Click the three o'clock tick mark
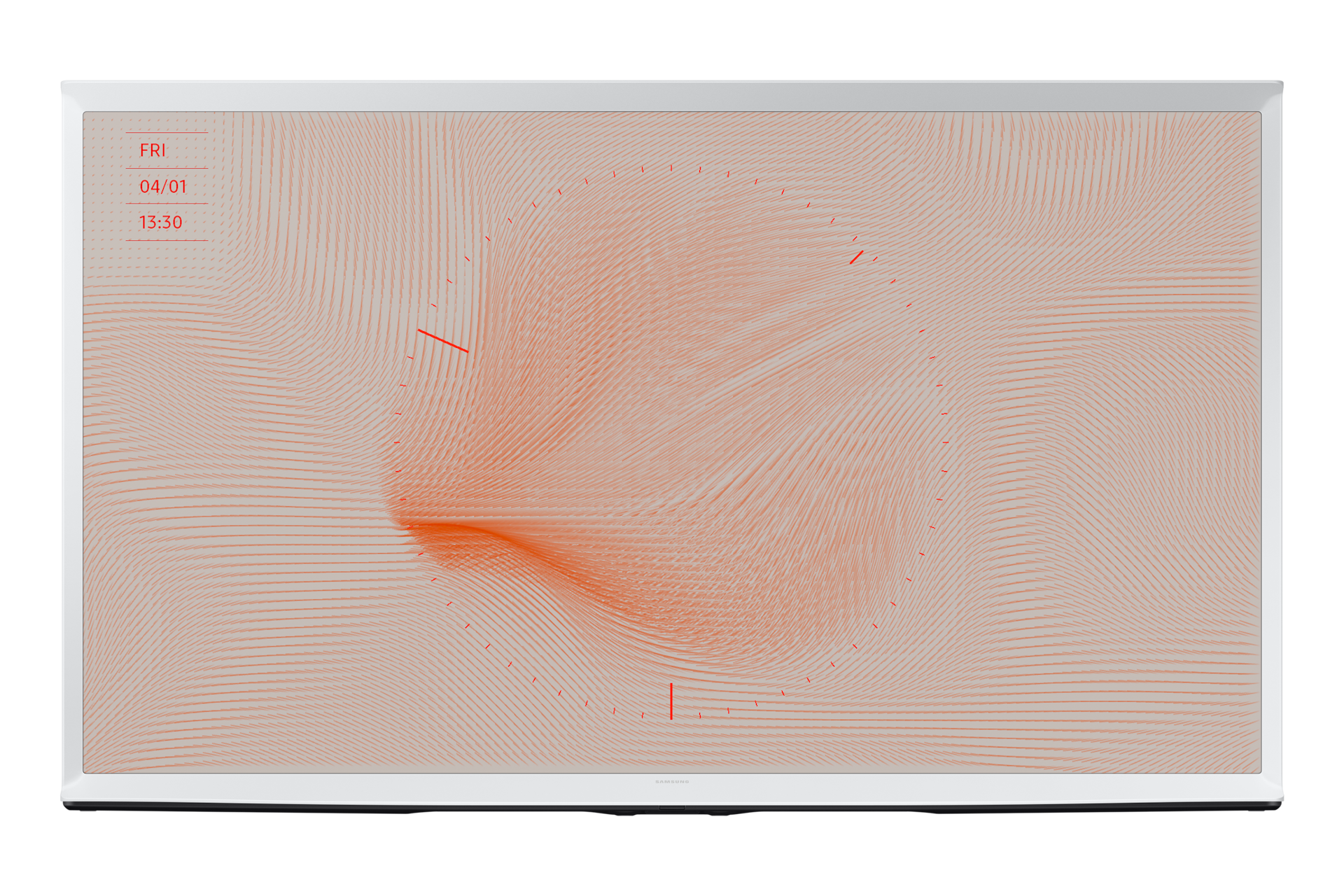Viewport: 1344px width, 896px height. tap(946, 442)
